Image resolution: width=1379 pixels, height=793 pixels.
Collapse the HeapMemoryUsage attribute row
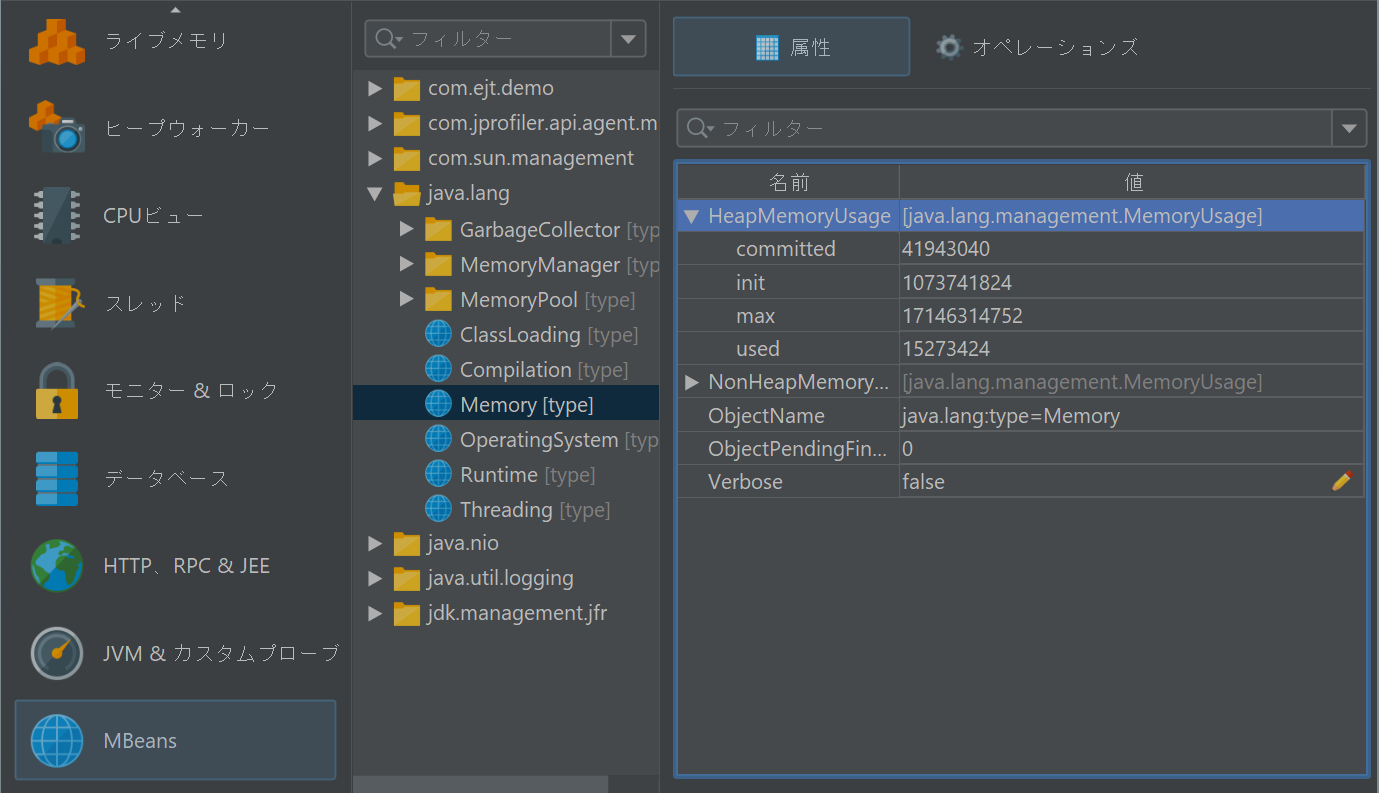[692, 216]
